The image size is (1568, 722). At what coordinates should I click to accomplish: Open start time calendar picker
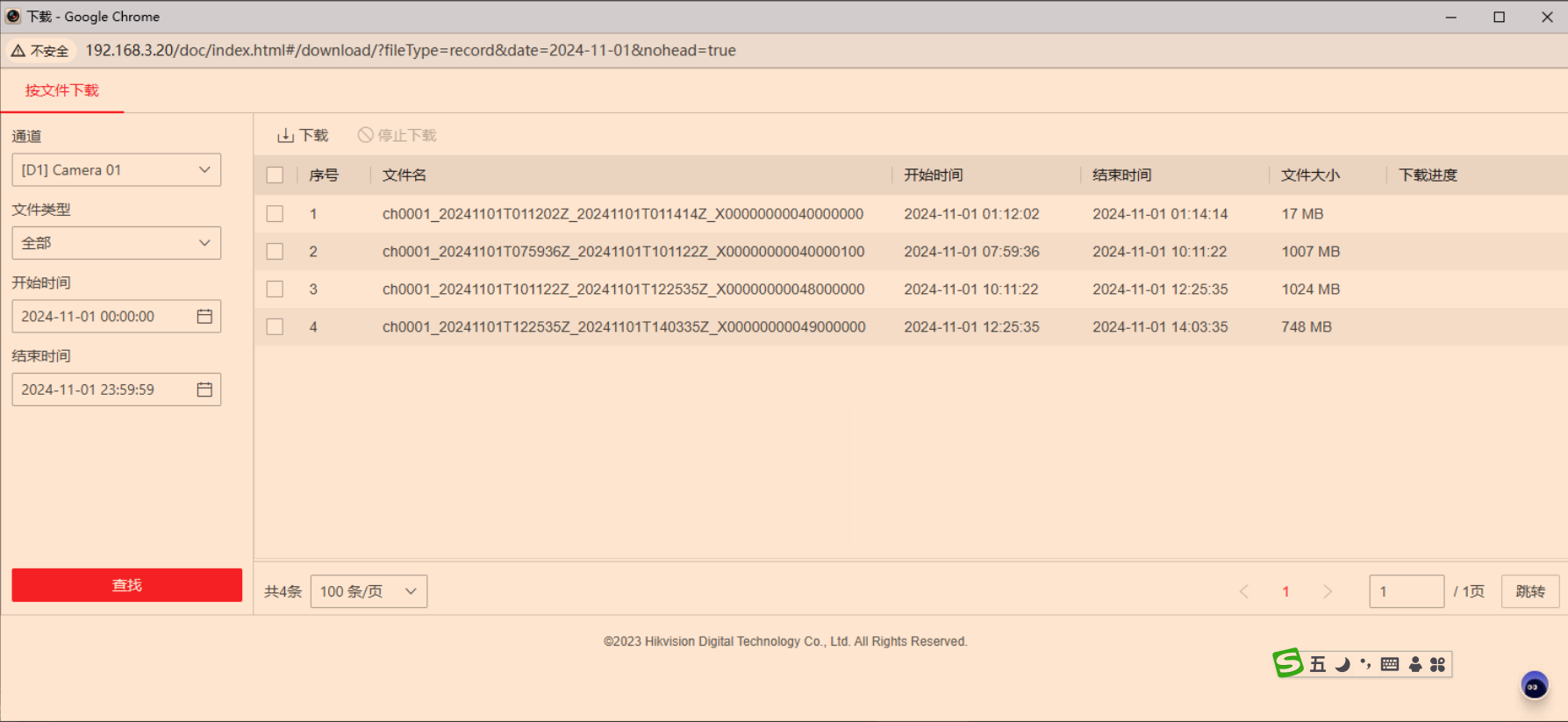pyautogui.click(x=204, y=317)
